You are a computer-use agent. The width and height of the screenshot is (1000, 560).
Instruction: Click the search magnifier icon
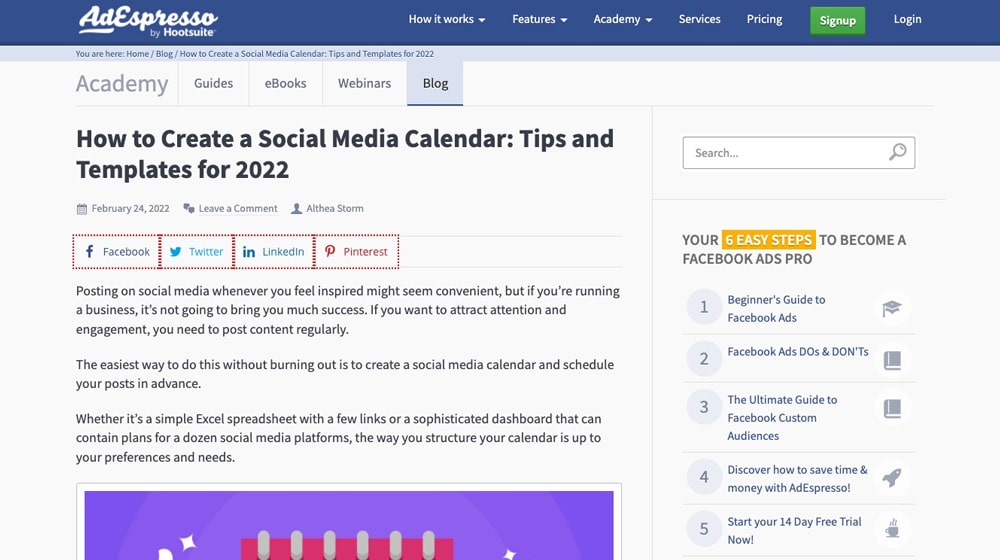click(897, 152)
